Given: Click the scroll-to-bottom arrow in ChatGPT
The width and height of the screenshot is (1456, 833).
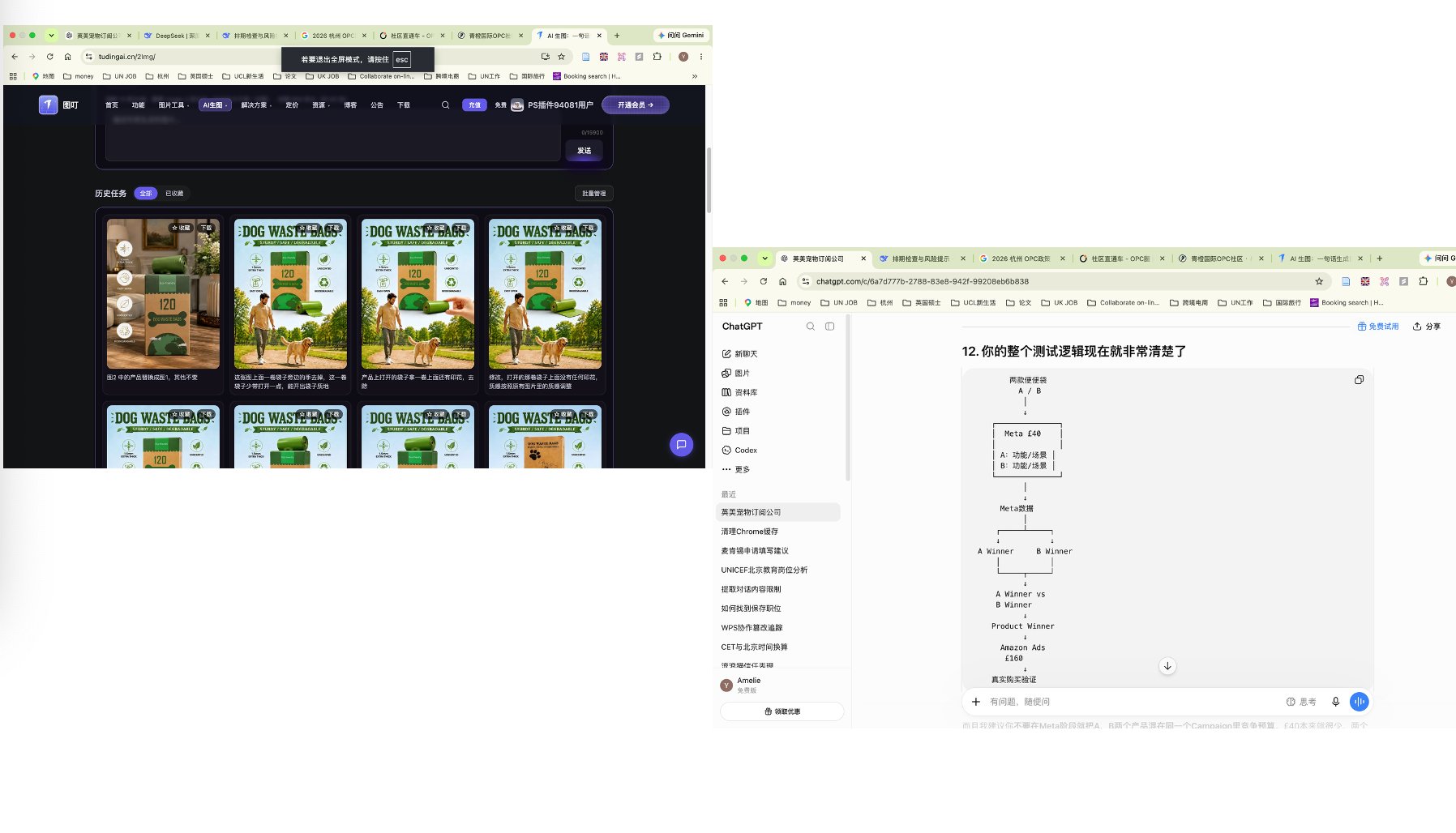Looking at the screenshot, I should pyautogui.click(x=1167, y=666).
